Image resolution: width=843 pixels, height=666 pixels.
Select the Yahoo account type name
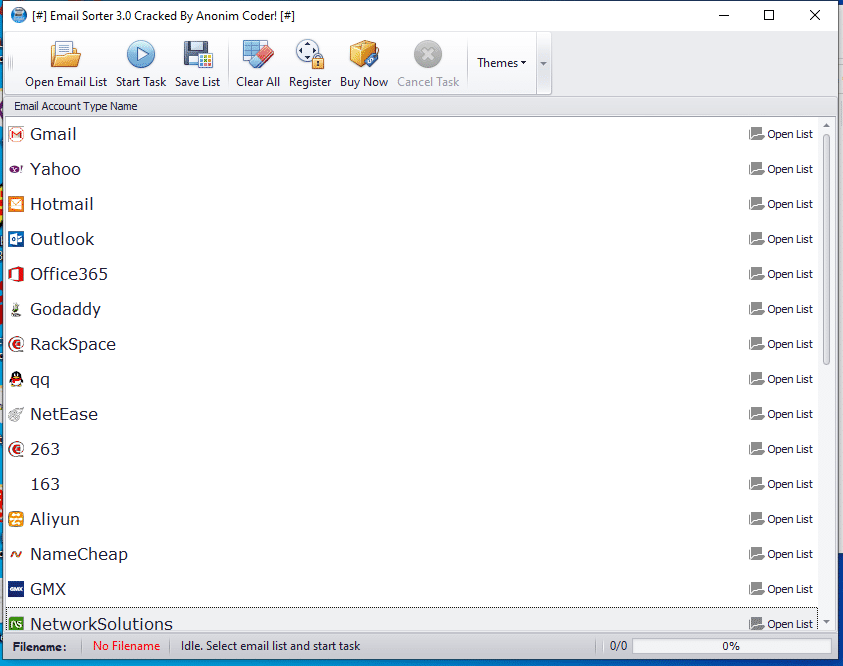pyautogui.click(x=55, y=169)
